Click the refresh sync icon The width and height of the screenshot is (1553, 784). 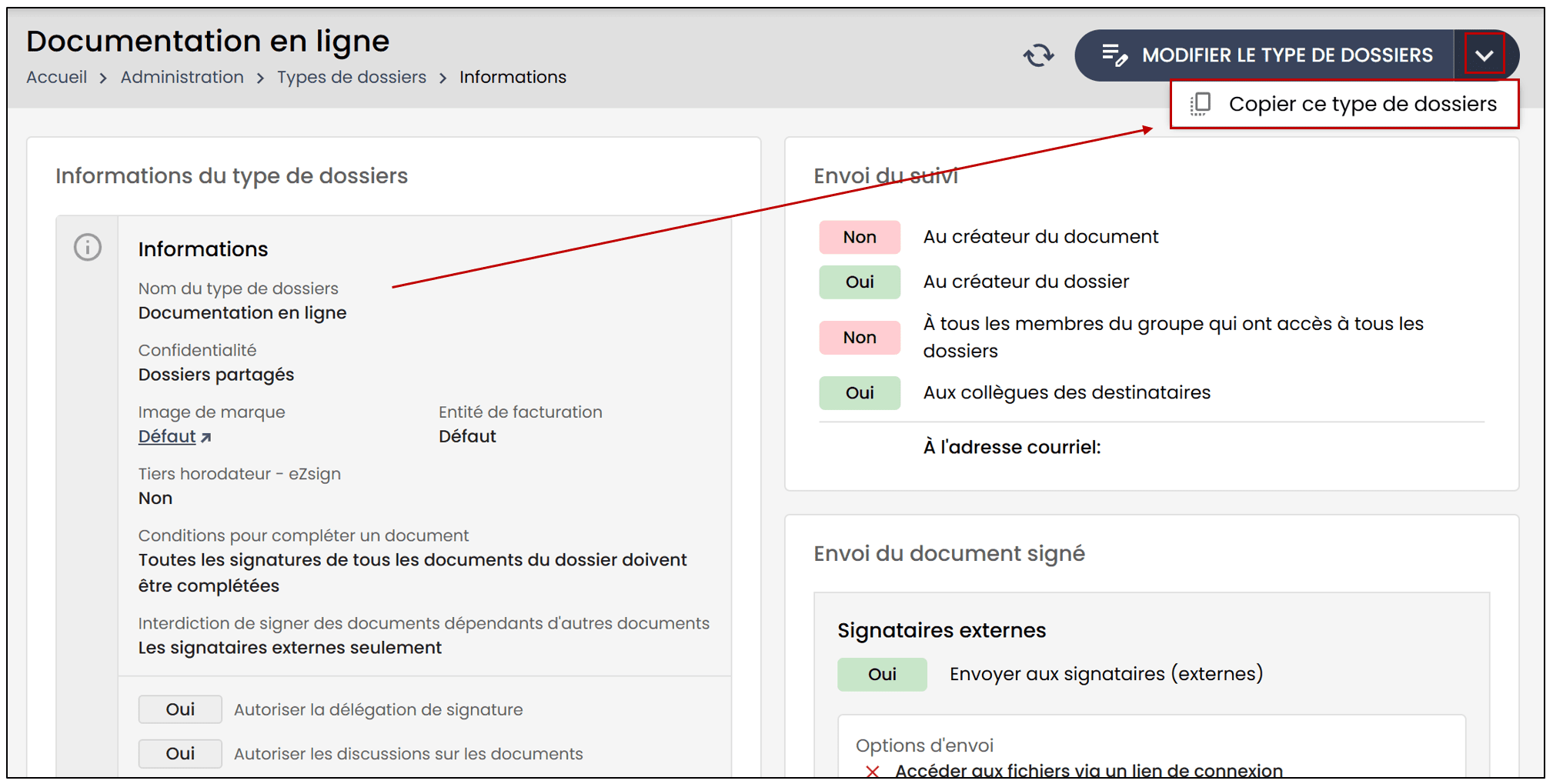tap(1038, 55)
